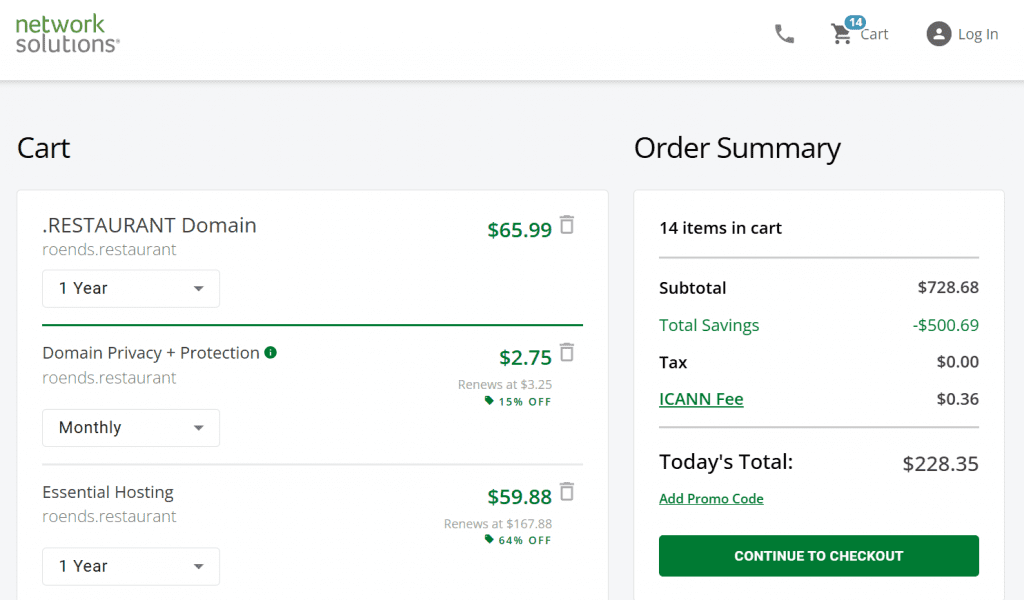Click the Log In text in header
Image resolution: width=1024 pixels, height=600 pixels.
(978, 34)
